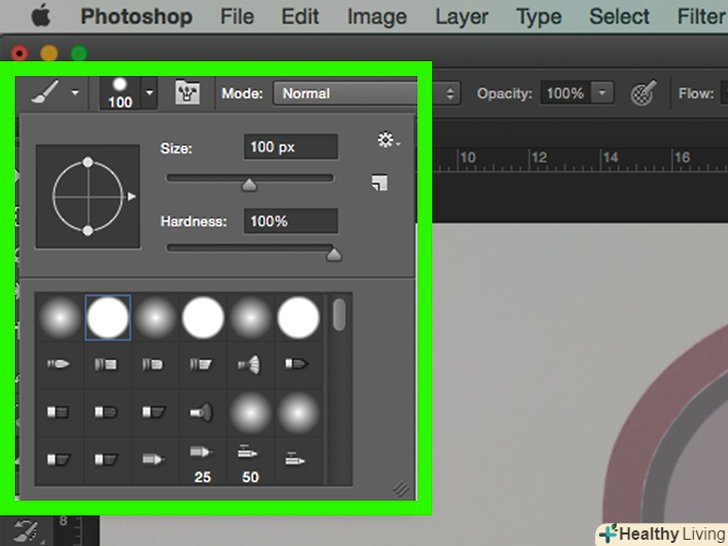Screen dimensions: 728x546
Task: Select sixth soft round brush in third row
Action: pos(298,412)
